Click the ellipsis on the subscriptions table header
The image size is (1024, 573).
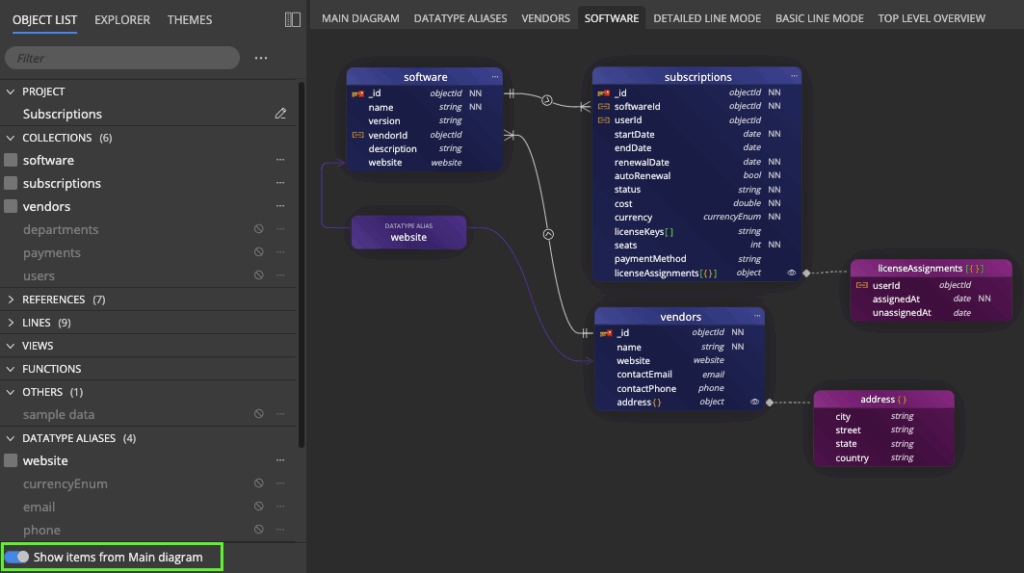792,77
